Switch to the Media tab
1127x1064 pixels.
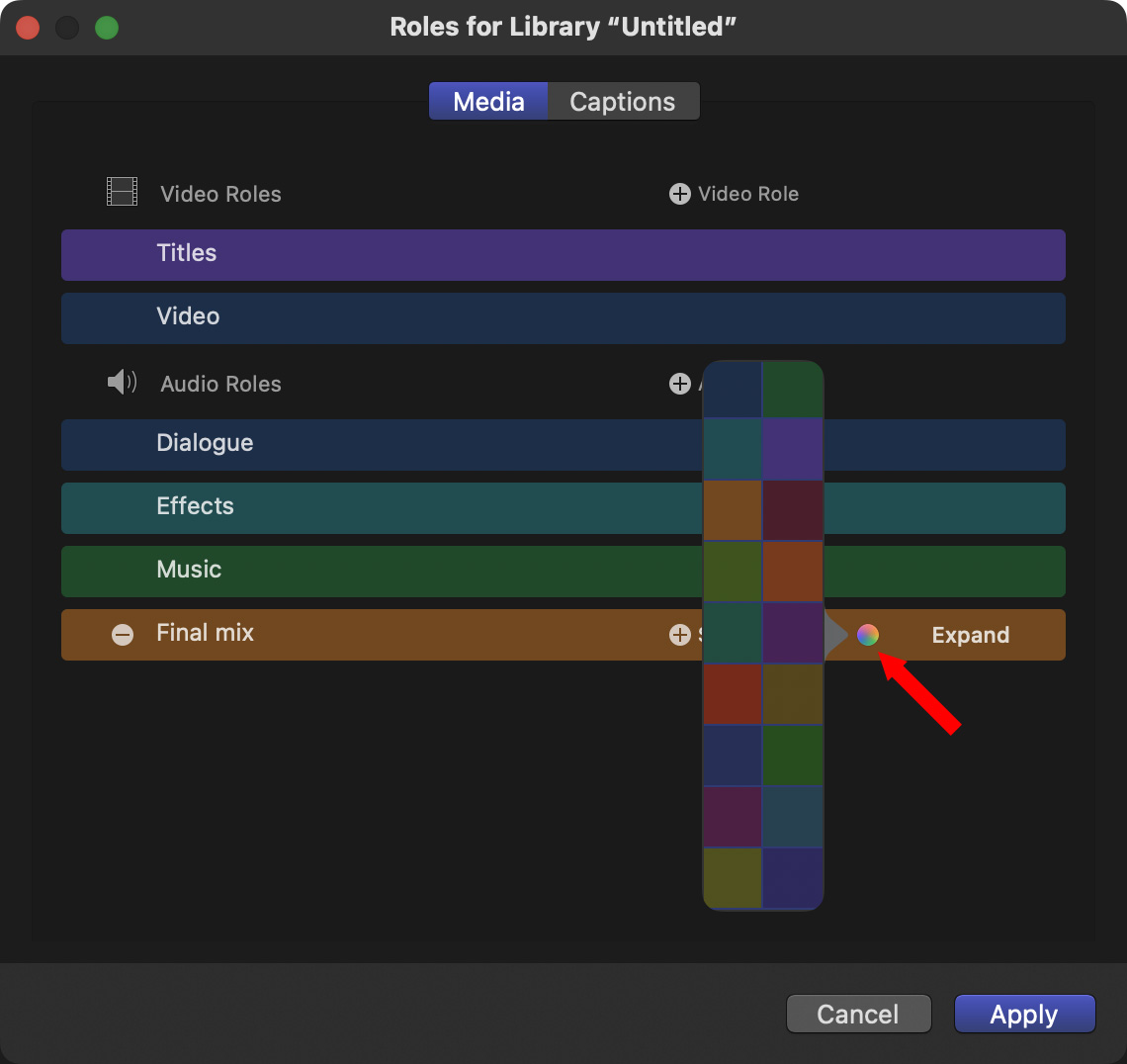pos(488,102)
